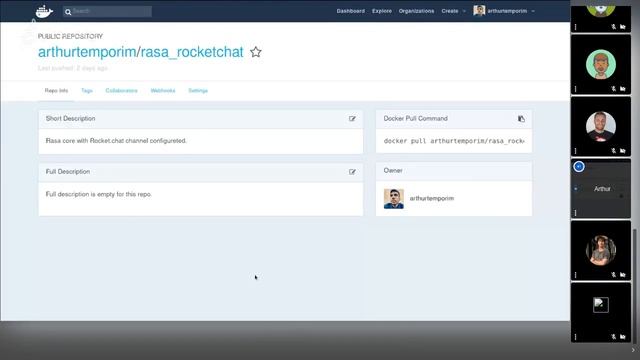Click the 'Arthur' participant name
Viewport: 640px width, 360px height.
(x=602, y=189)
